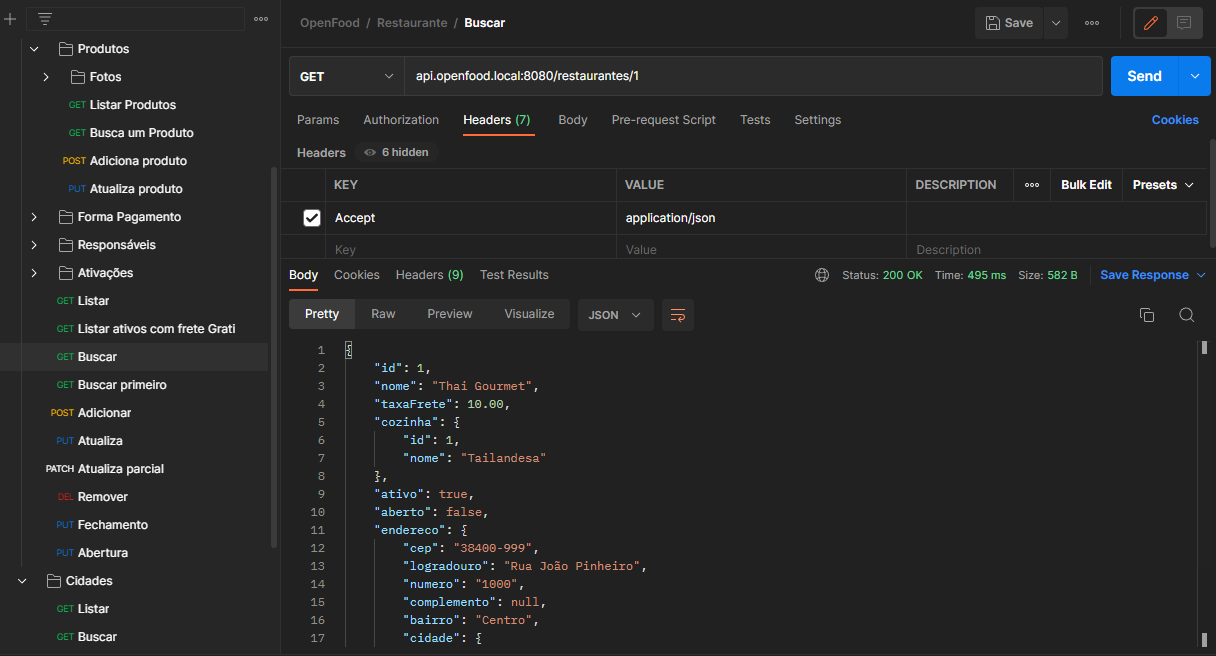This screenshot has width=1216, height=656.
Task: Open the JSON response format dropdown
Action: point(615,314)
